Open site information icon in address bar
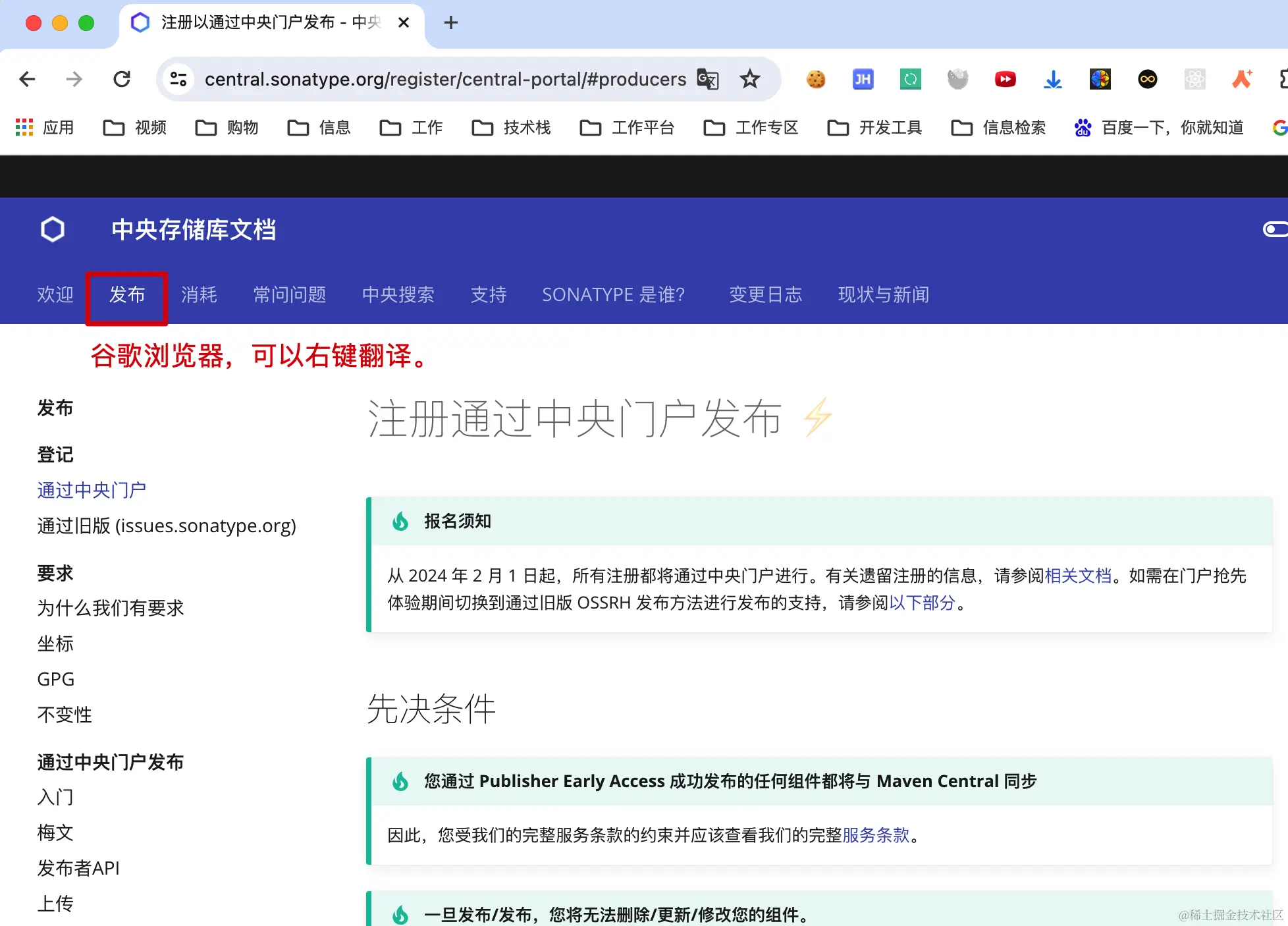1288x926 pixels. tap(178, 80)
